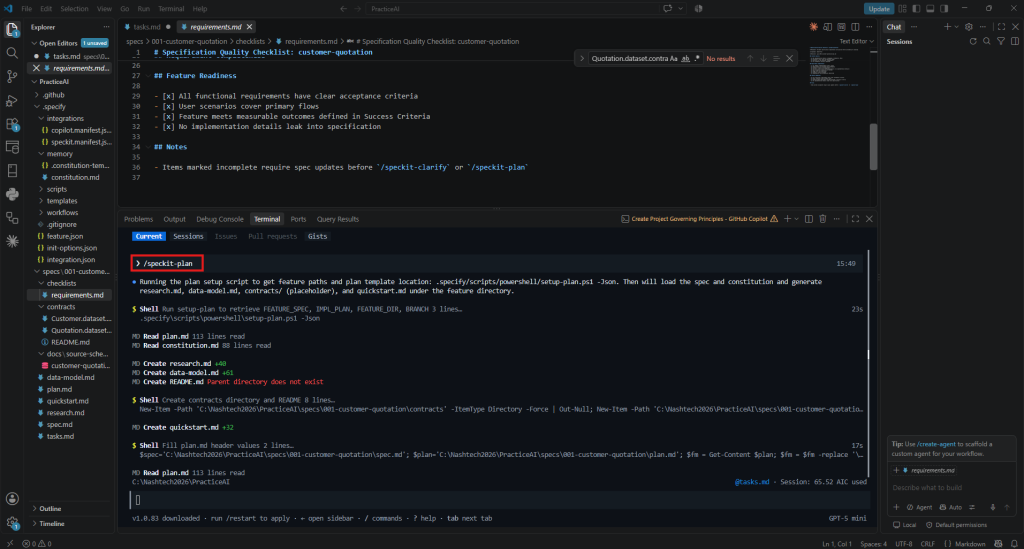Open the Python sidebar icon

tap(12, 195)
